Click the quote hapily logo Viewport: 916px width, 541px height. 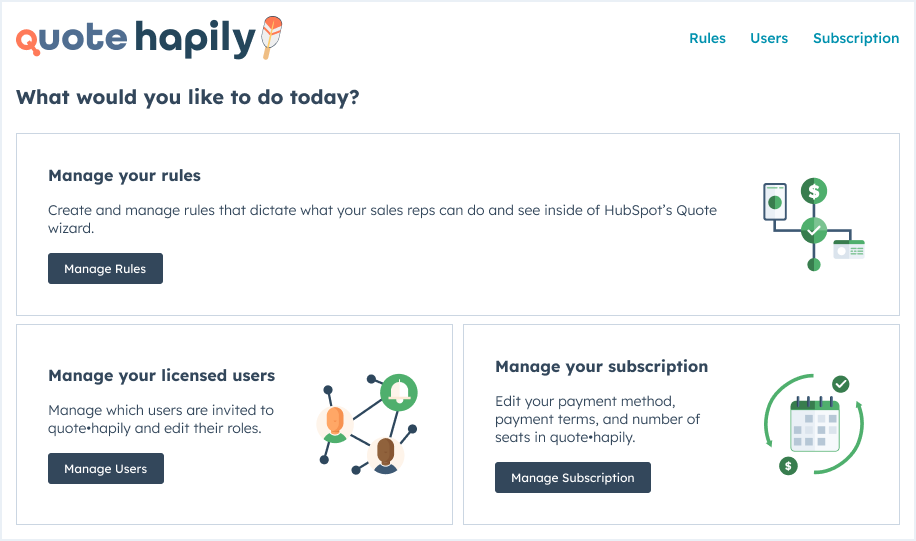[x=149, y=38]
